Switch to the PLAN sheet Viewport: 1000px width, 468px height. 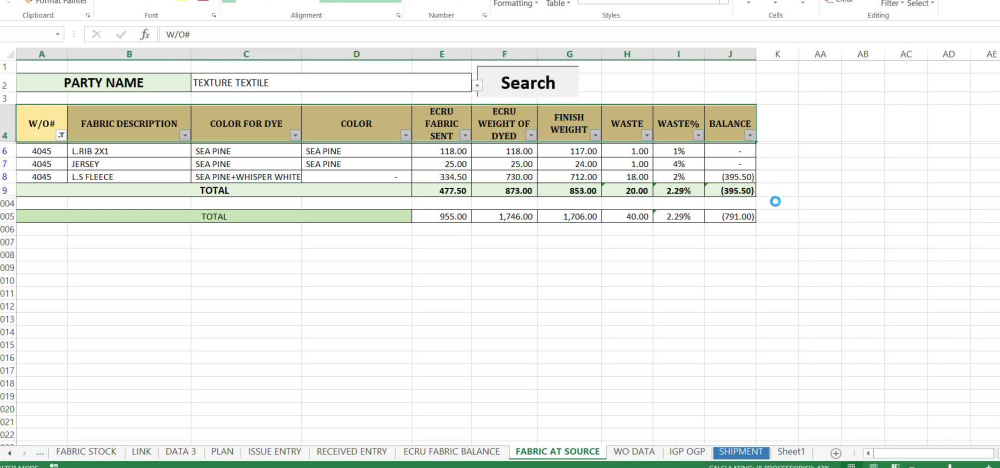pyautogui.click(x=222, y=451)
